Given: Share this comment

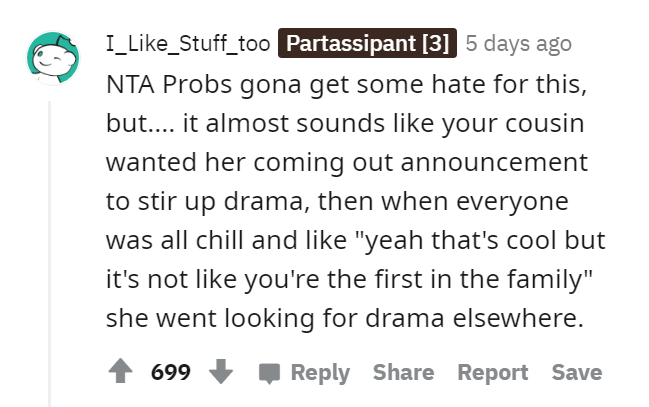Looking at the screenshot, I should tap(404, 372).
